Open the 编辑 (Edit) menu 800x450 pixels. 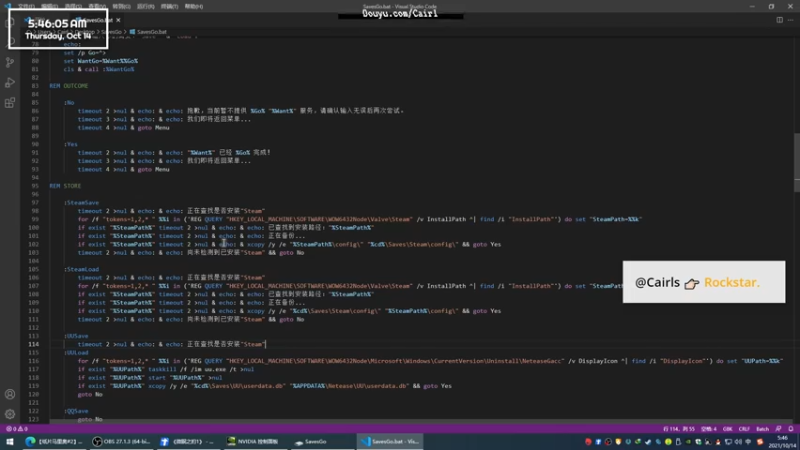tap(49, 7)
